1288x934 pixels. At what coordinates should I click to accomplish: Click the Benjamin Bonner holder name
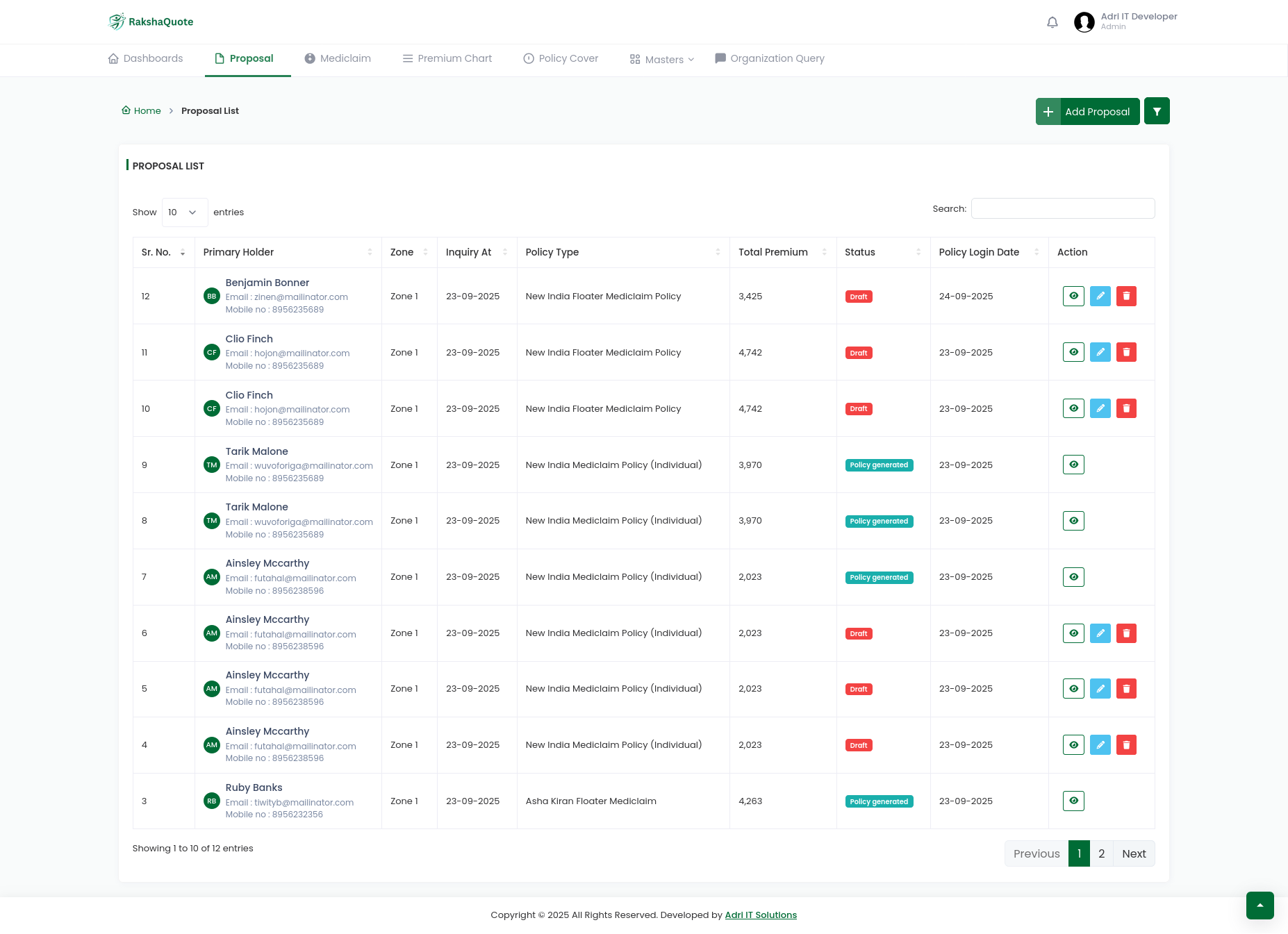267,283
